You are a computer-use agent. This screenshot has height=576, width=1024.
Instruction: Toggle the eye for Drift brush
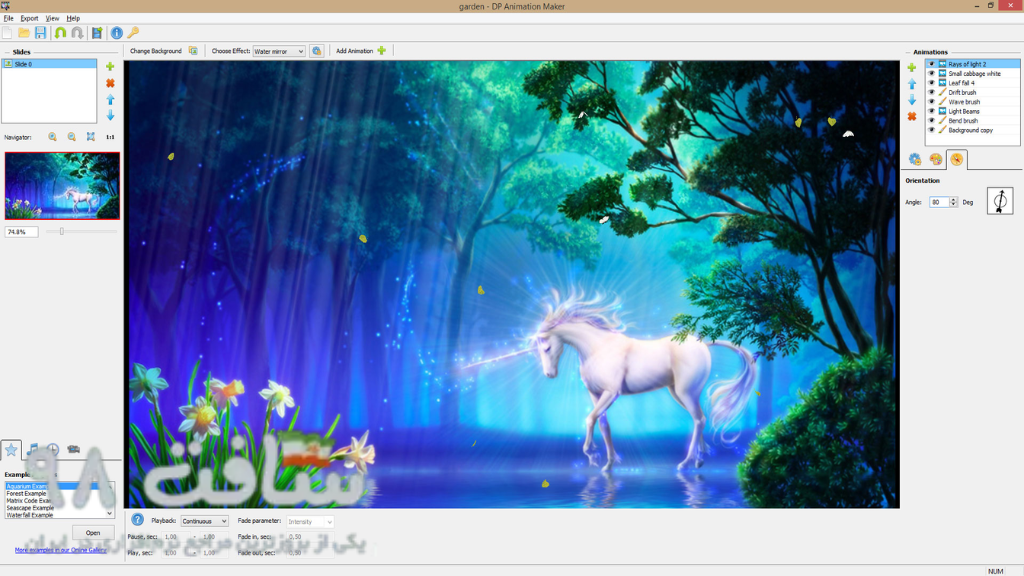pyautogui.click(x=932, y=92)
